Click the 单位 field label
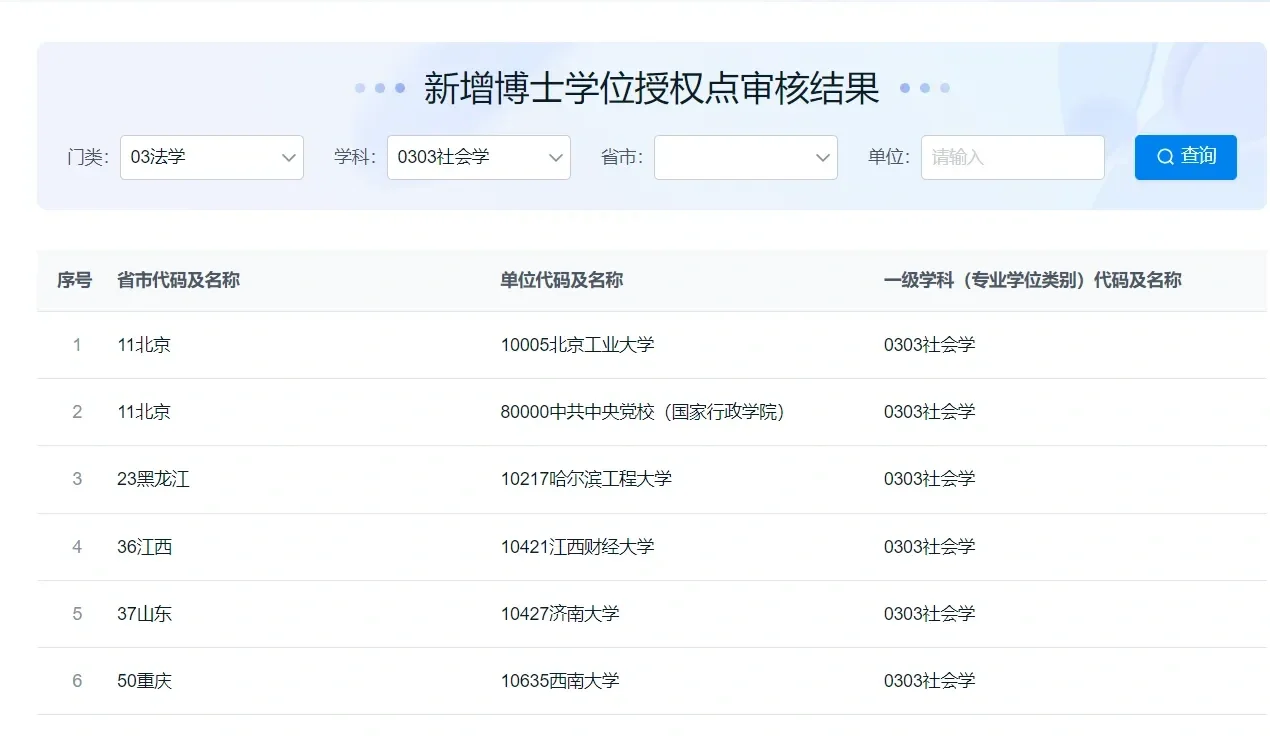This screenshot has width=1270, height=741. [889, 157]
